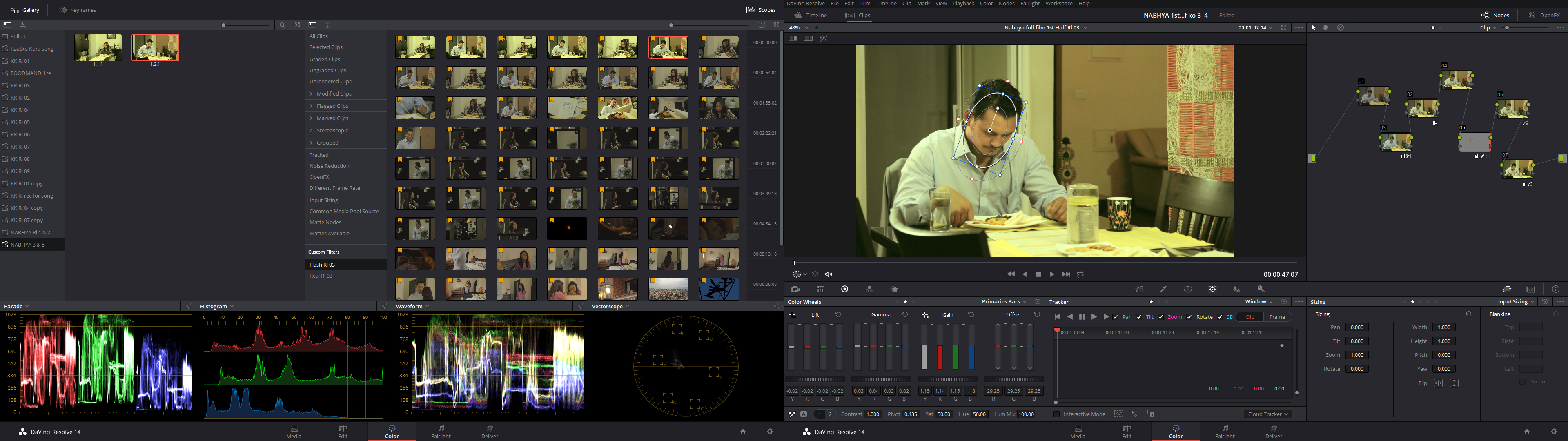
Task: Expand the Flagged Clips filter
Action: pyautogui.click(x=311, y=106)
